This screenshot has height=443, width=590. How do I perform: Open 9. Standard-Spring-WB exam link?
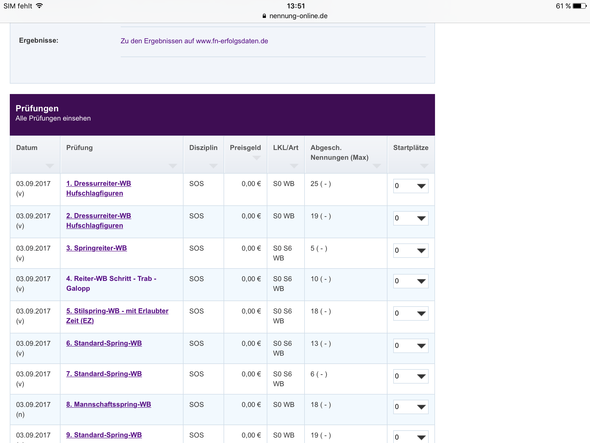click(x=104, y=435)
